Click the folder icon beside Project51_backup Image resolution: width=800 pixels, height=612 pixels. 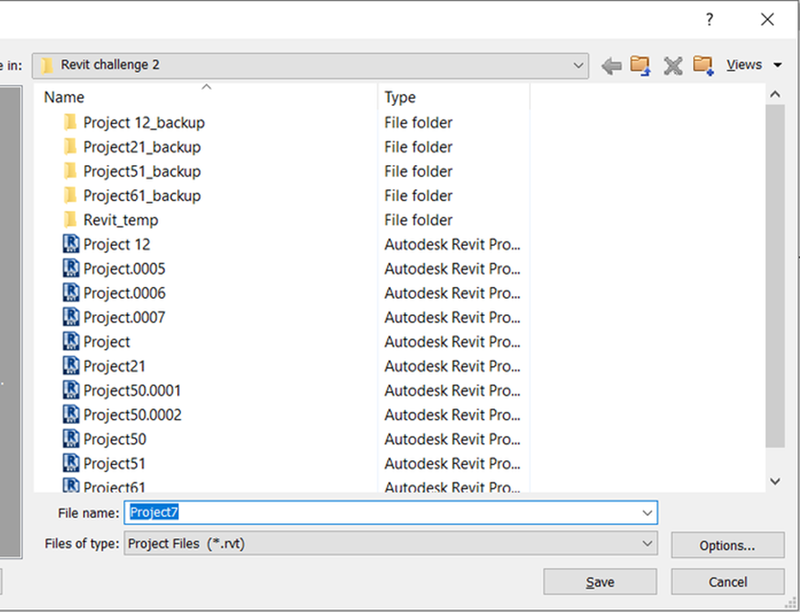pos(70,171)
